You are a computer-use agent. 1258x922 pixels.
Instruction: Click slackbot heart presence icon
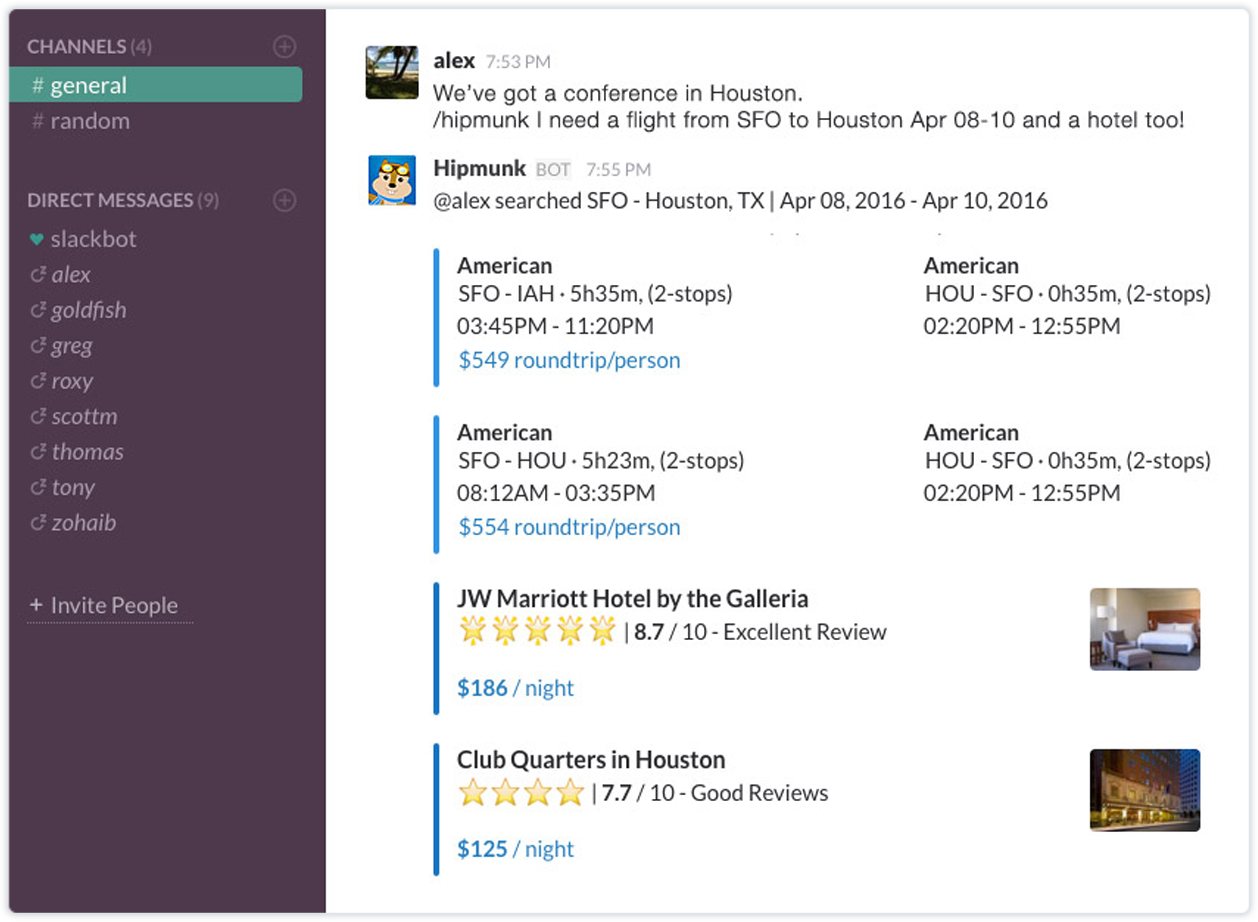click(37, 239)
